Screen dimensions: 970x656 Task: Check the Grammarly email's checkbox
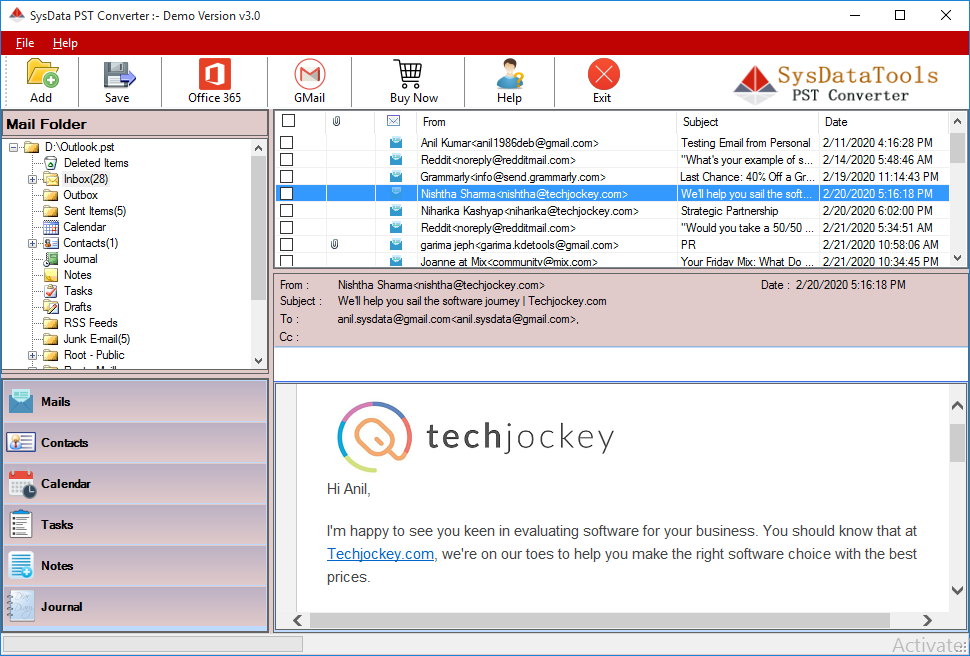(287, 177)
